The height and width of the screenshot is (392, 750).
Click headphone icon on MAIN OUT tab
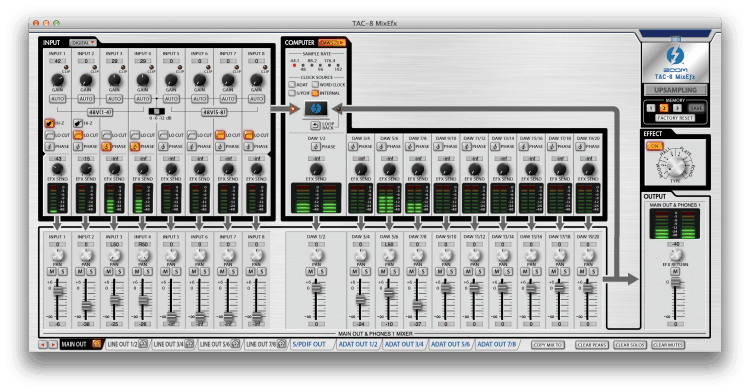pos(97,344)
